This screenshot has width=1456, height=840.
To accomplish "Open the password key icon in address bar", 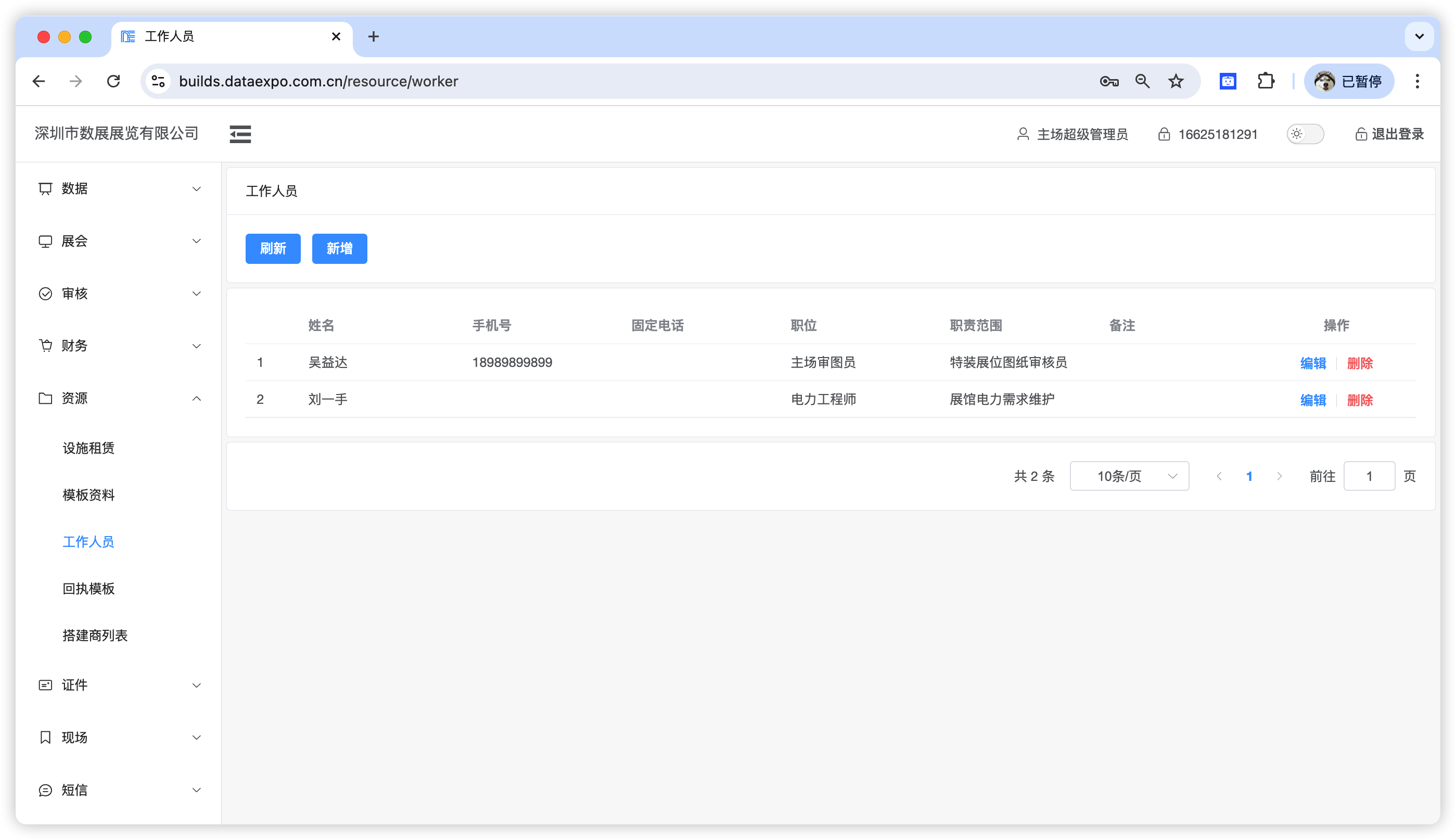I will tap(1109, 81).
